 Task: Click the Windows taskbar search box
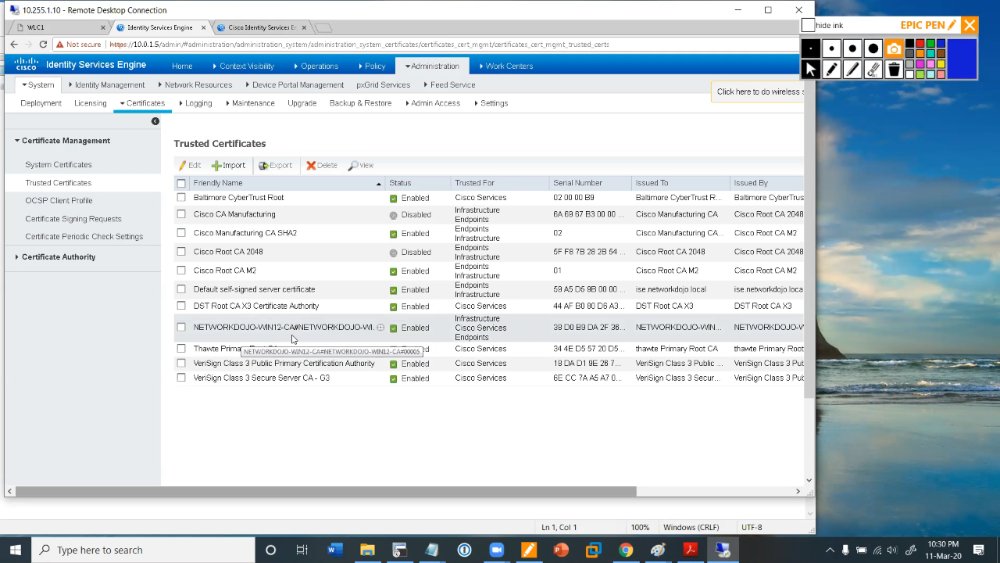[x=143, y=550]
